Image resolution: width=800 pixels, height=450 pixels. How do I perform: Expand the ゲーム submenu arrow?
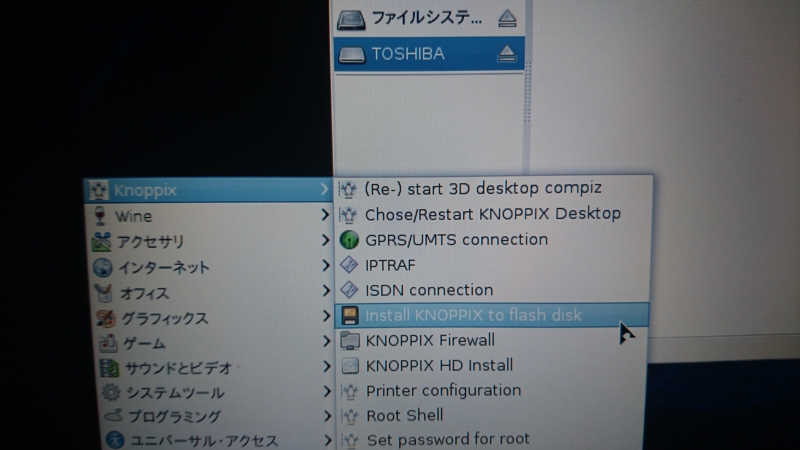coord(327,341)
